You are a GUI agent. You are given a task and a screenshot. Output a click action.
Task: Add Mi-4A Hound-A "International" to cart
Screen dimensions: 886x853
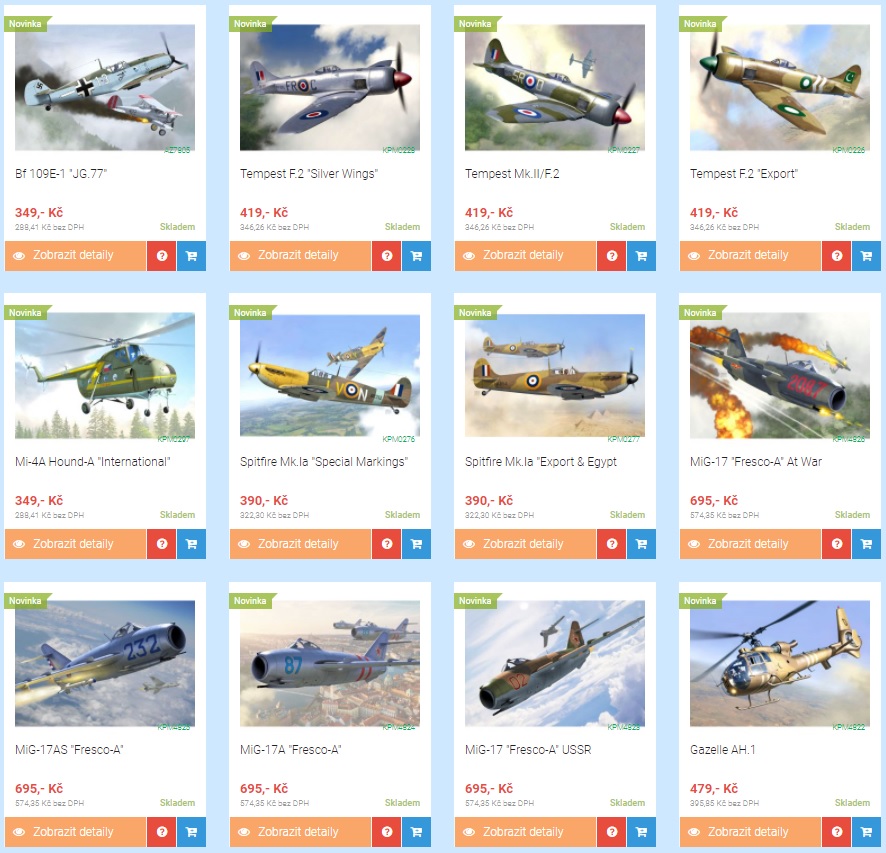[192, 544]
